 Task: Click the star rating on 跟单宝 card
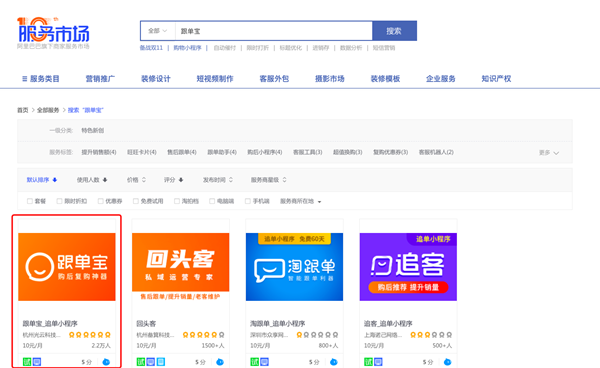tap(90, 335)
